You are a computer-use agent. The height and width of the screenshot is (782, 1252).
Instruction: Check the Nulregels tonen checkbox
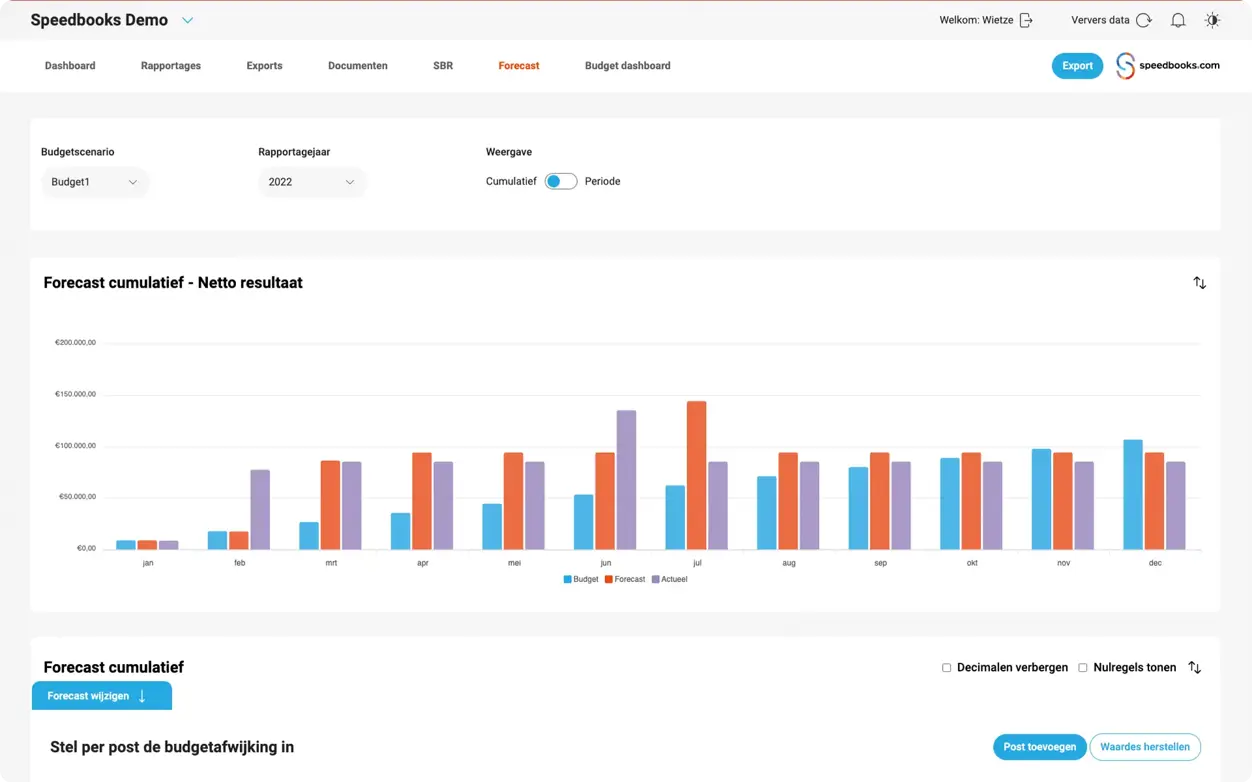click(x=1083, y=668)
